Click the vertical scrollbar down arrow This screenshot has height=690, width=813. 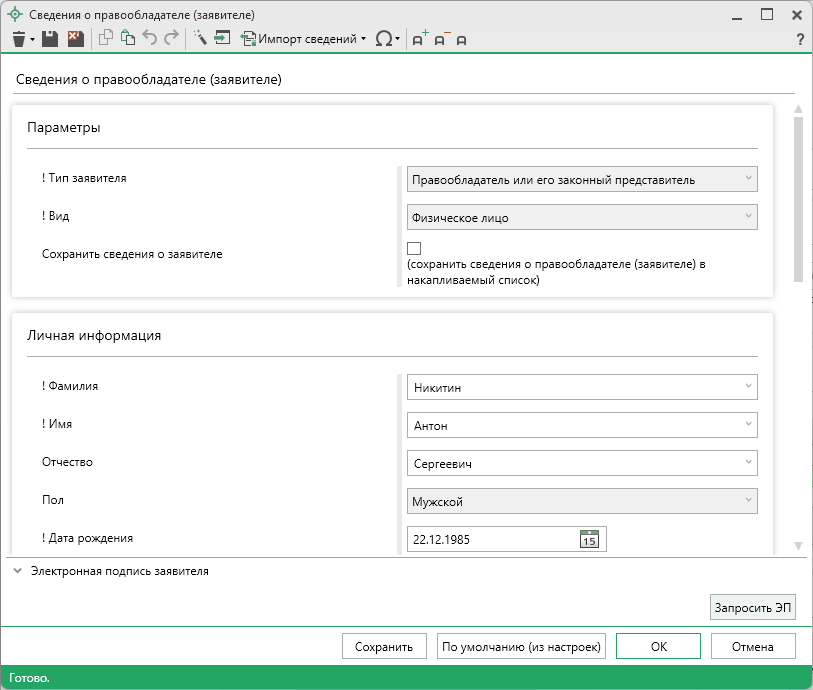click(x=798, y=545)
